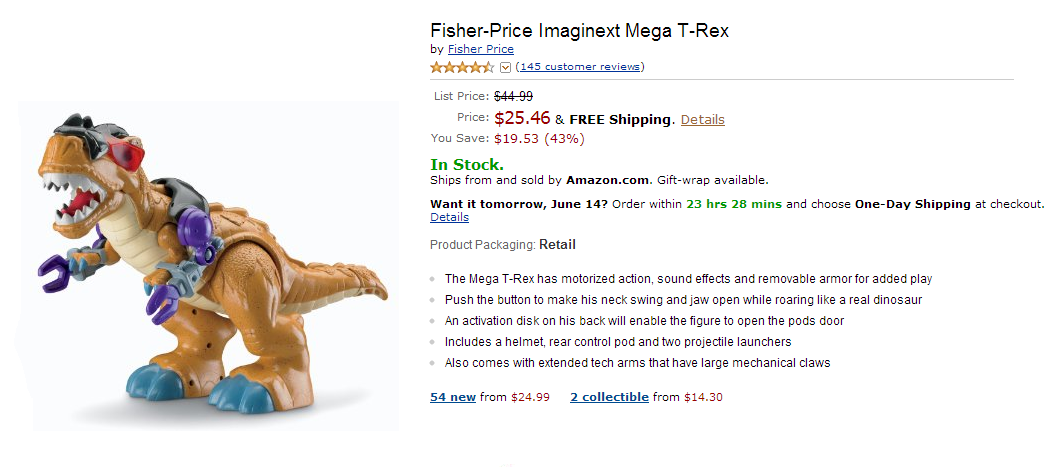Image resolution: width=1057 pixels, height=467 pixels.
Task: Click the $19.53 (43%) savings amount
Action: tap(539, 138)
